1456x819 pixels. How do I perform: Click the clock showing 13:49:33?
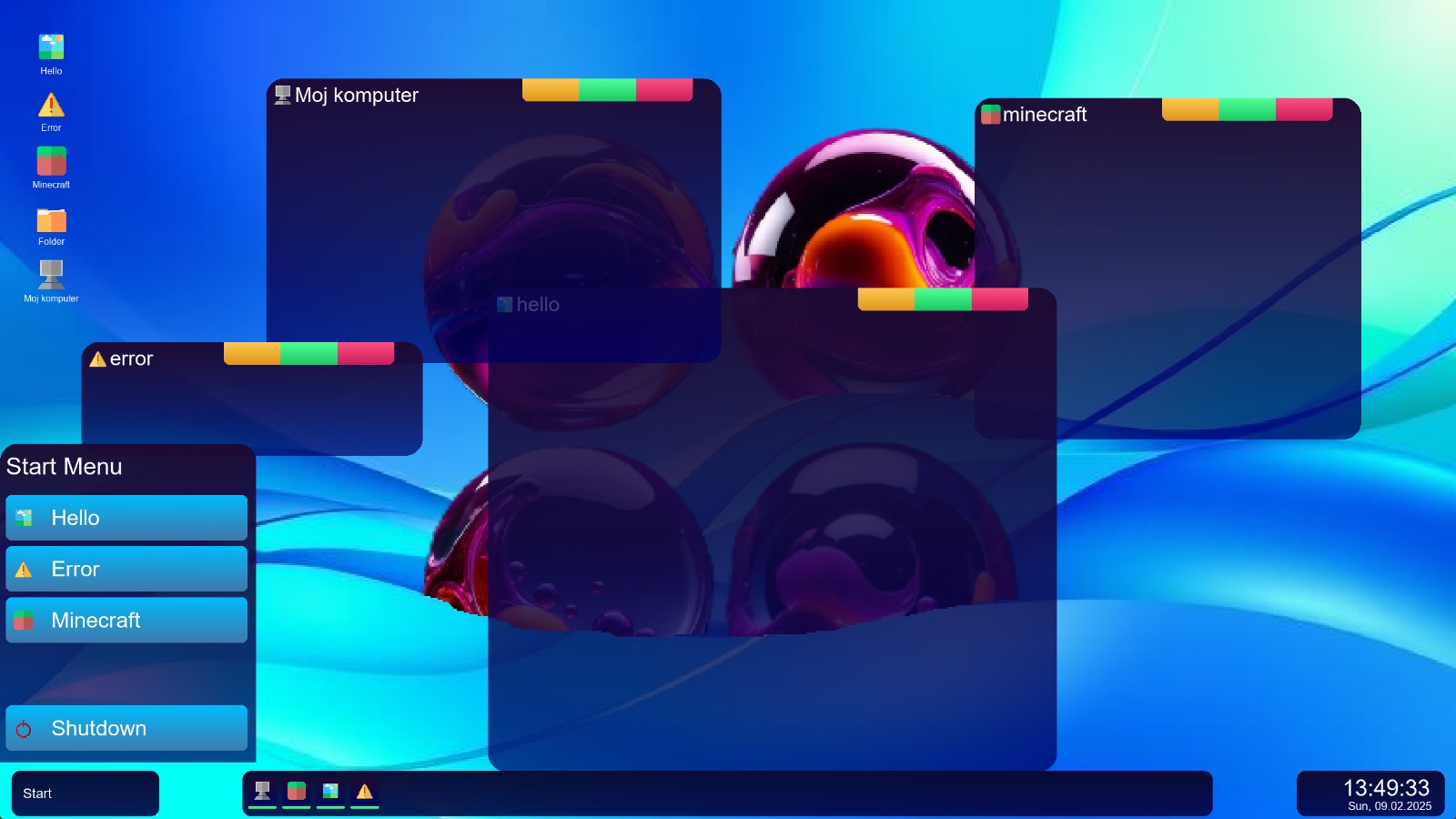point(1387,788)
